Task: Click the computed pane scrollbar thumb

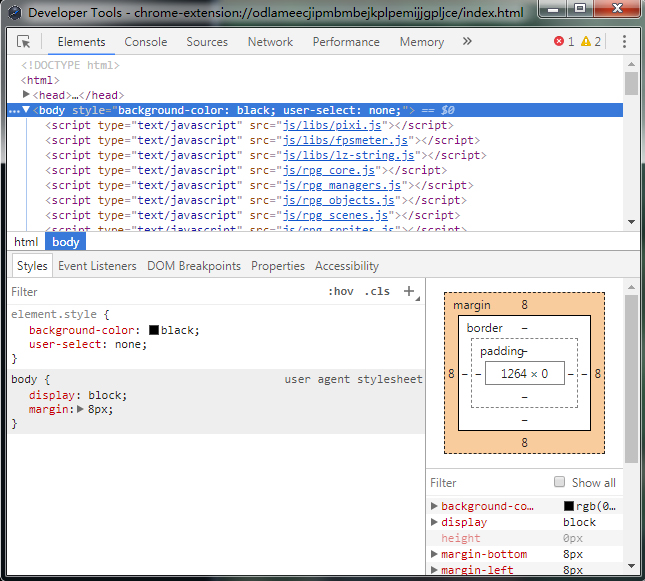Action: [631, 379]
